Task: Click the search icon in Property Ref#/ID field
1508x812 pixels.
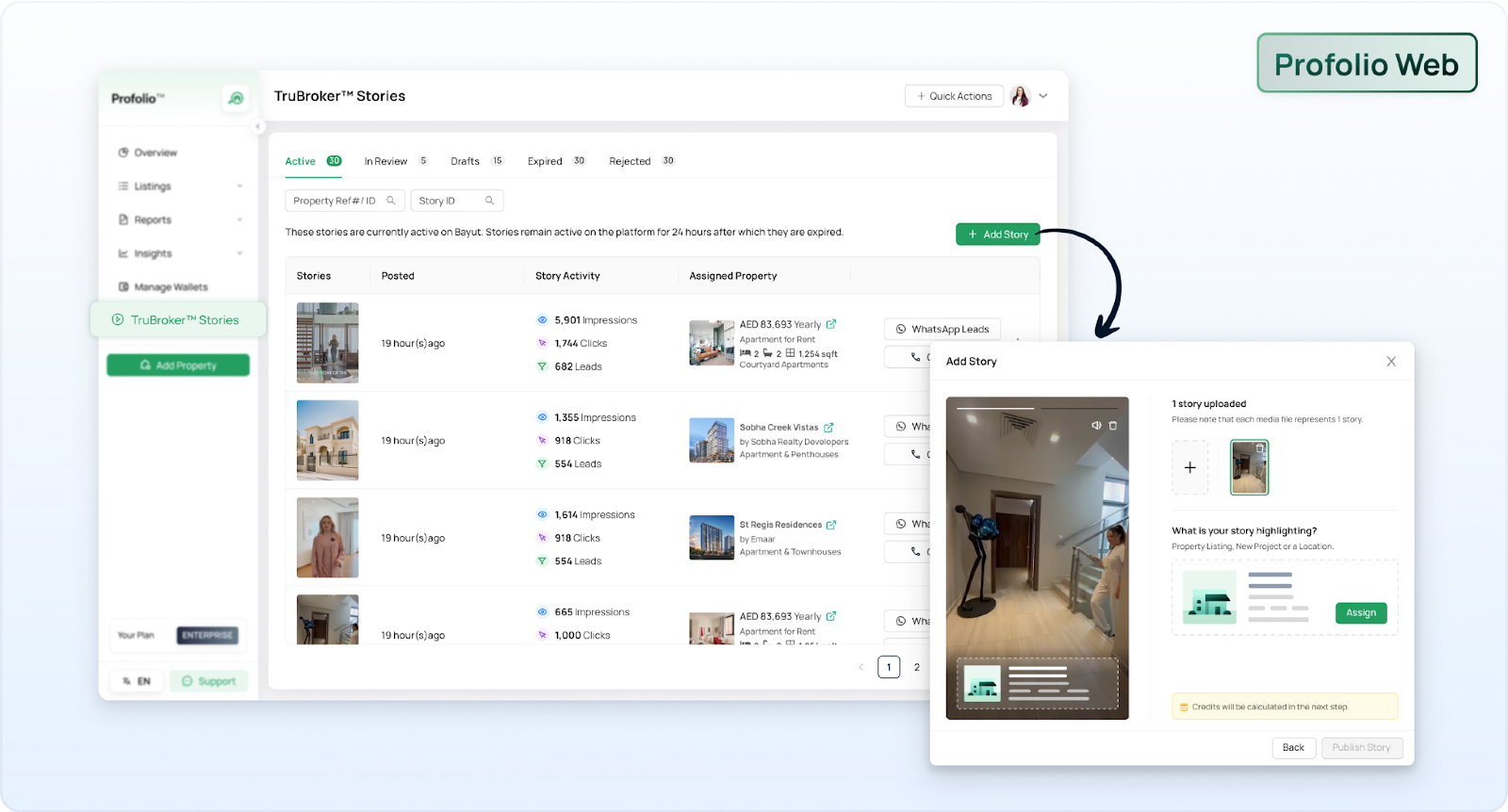Action: (391, 201)
